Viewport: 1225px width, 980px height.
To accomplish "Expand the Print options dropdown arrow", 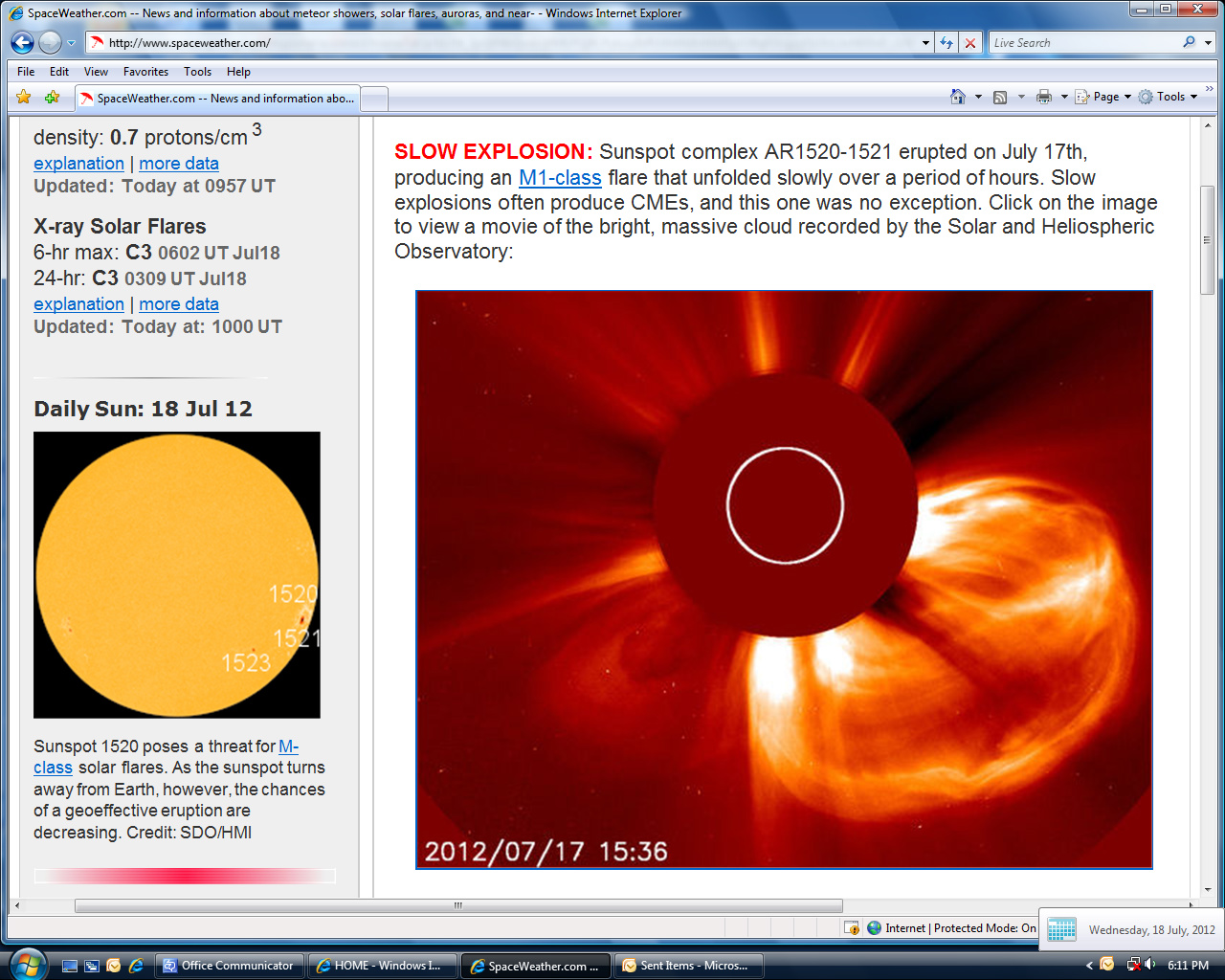I will click(1064, 97).
